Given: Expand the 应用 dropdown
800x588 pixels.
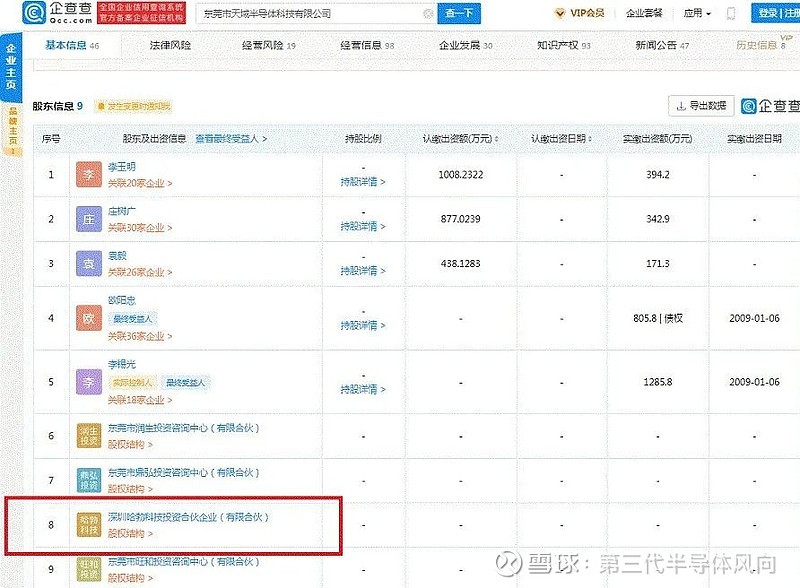Looking at the screenshot, I should [x=697, y=13].
